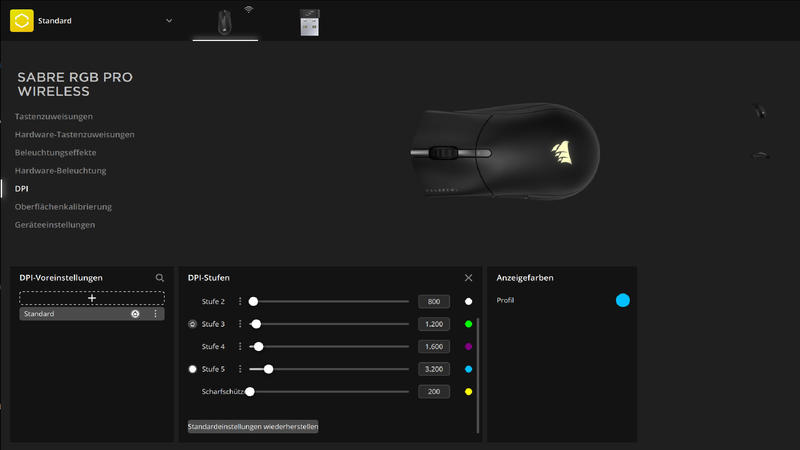Viewport: 800px width, 450px height.
Task: Click the default-stage marker beside Stufe 3
Action: click(192, 324)
